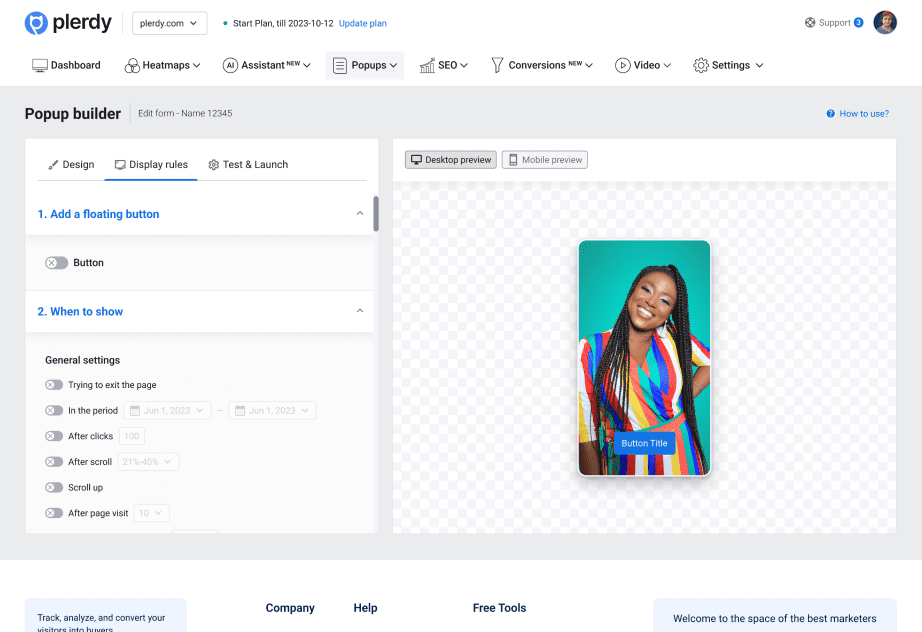This screenshot has width=922, height=632.
Task: Open the Video menu
Action: click(x=643, y=65)
